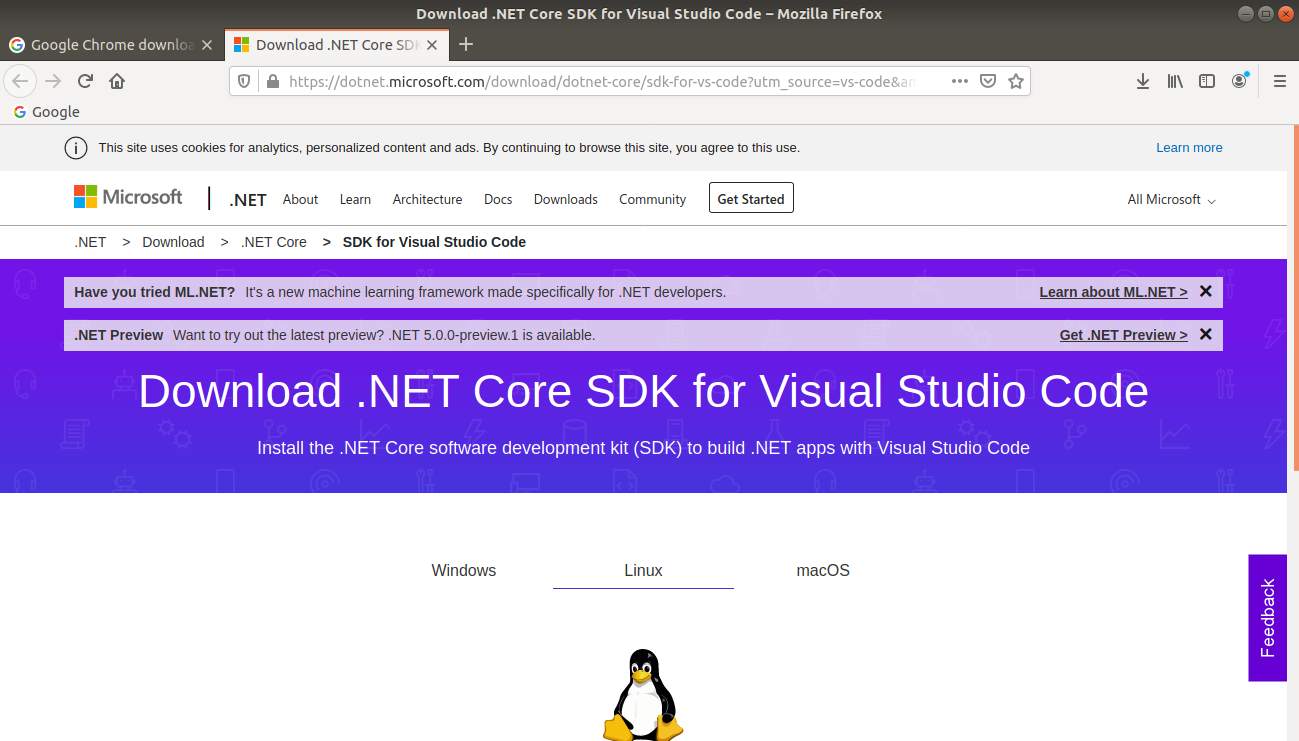This screenshot has height=741, width=1299.
Task: Open the Learn nav item
Action: coord(355,199)
